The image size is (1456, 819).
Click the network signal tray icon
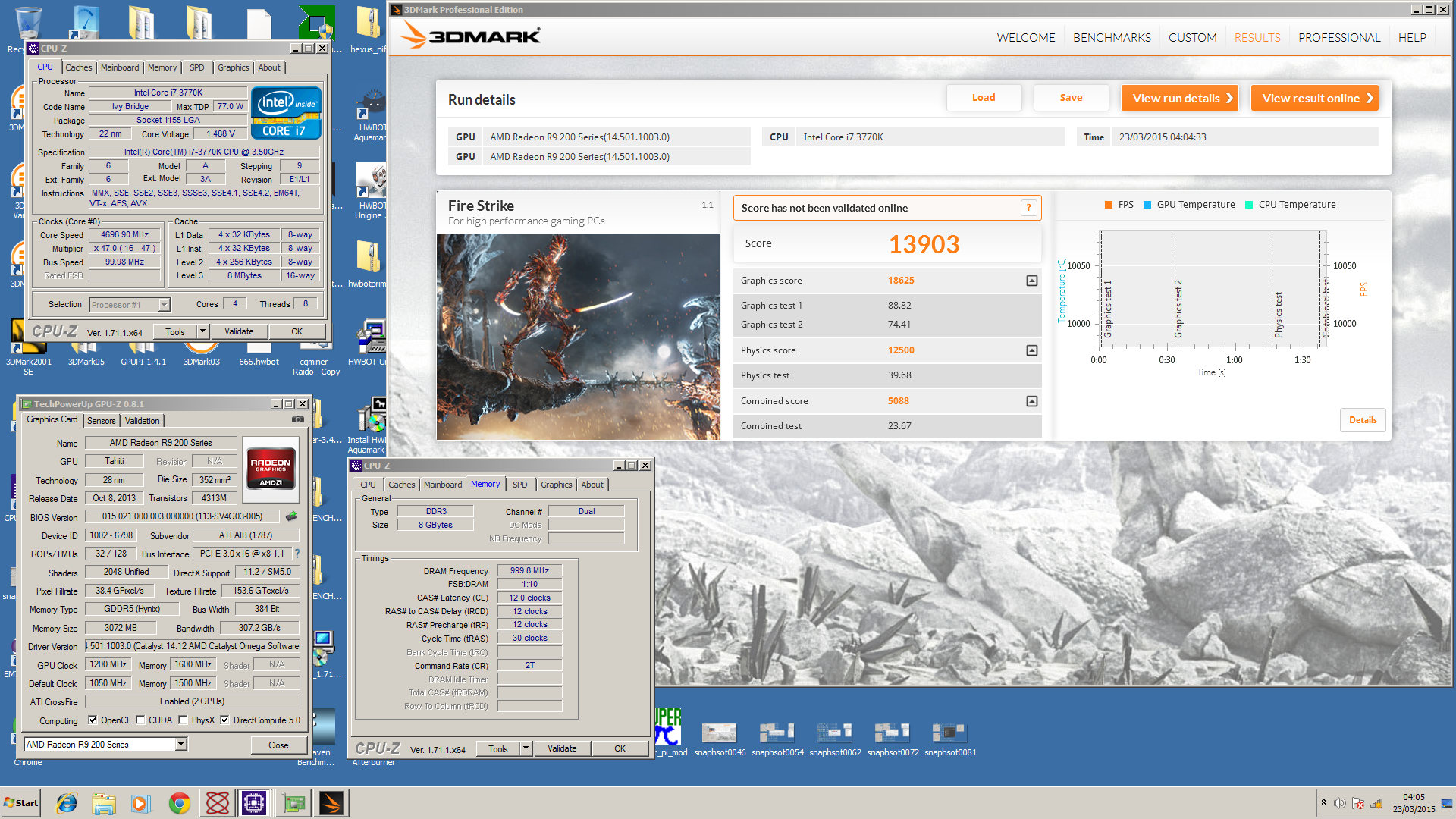pyautogui.click(x=1376, y=803)
